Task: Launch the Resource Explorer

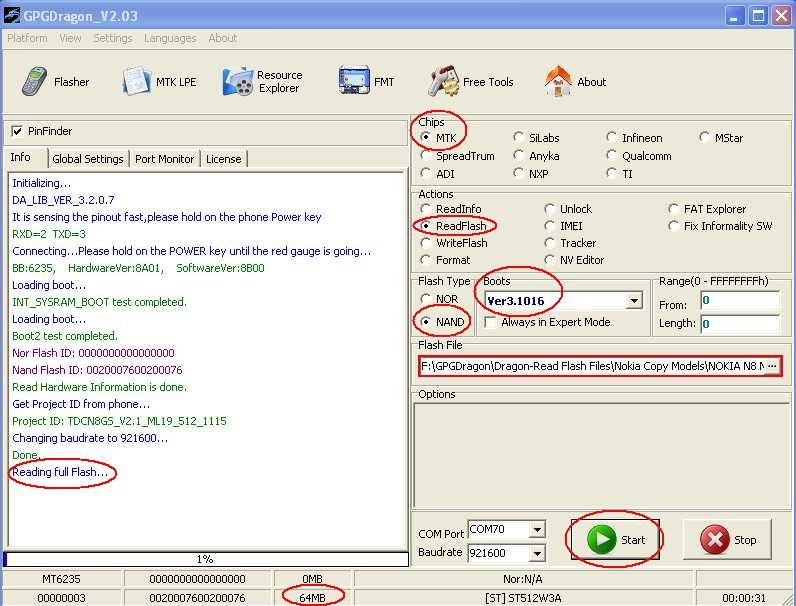Action: [x=262, y=82]
